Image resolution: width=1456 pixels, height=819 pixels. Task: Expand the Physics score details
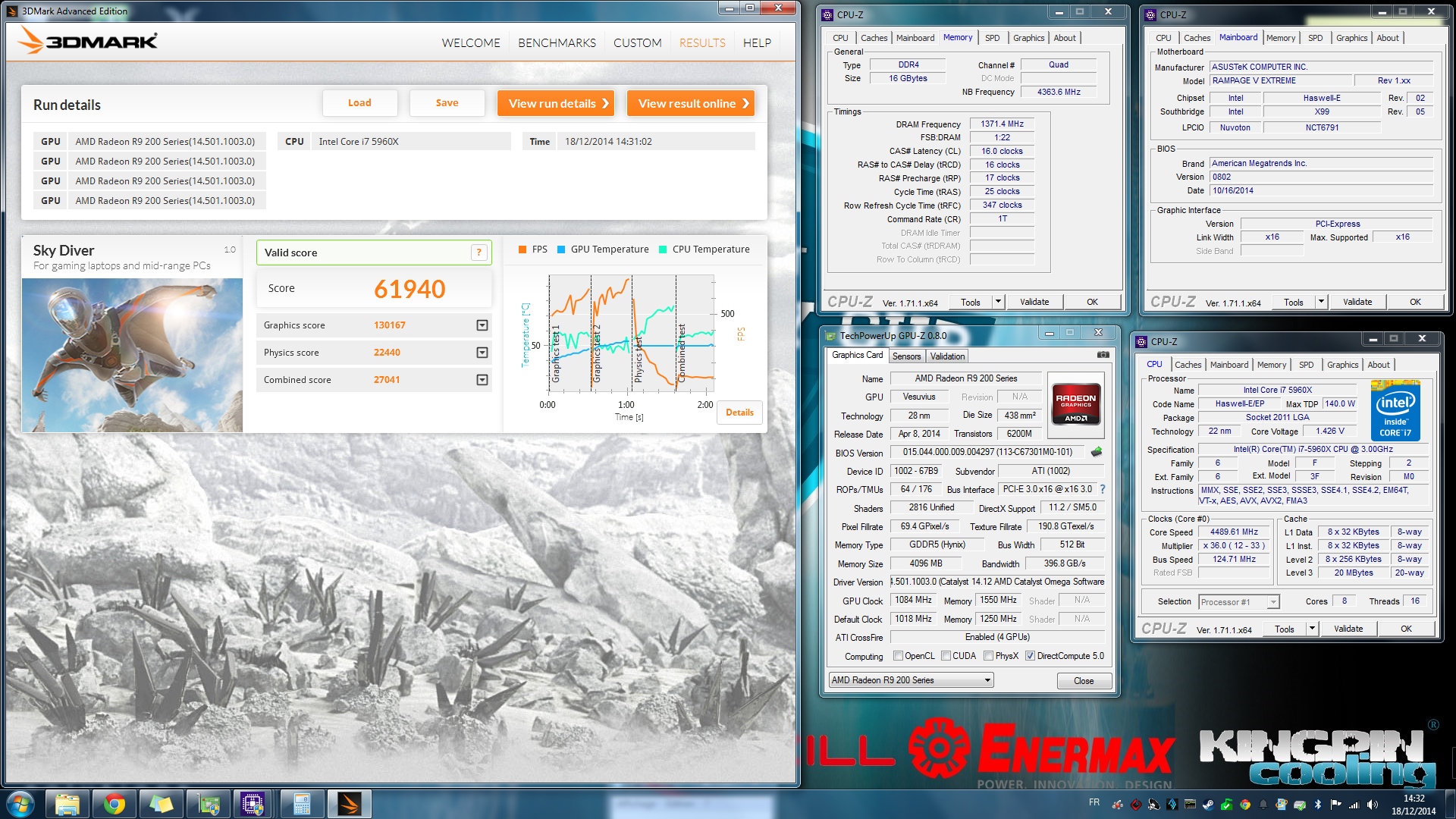[x=482, y=353]
